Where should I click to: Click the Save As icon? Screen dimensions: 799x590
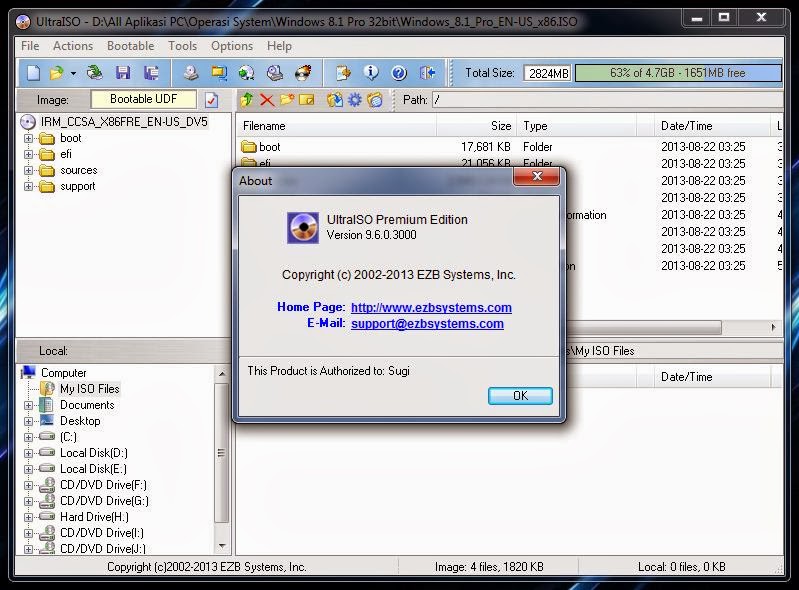click(151, 73)
